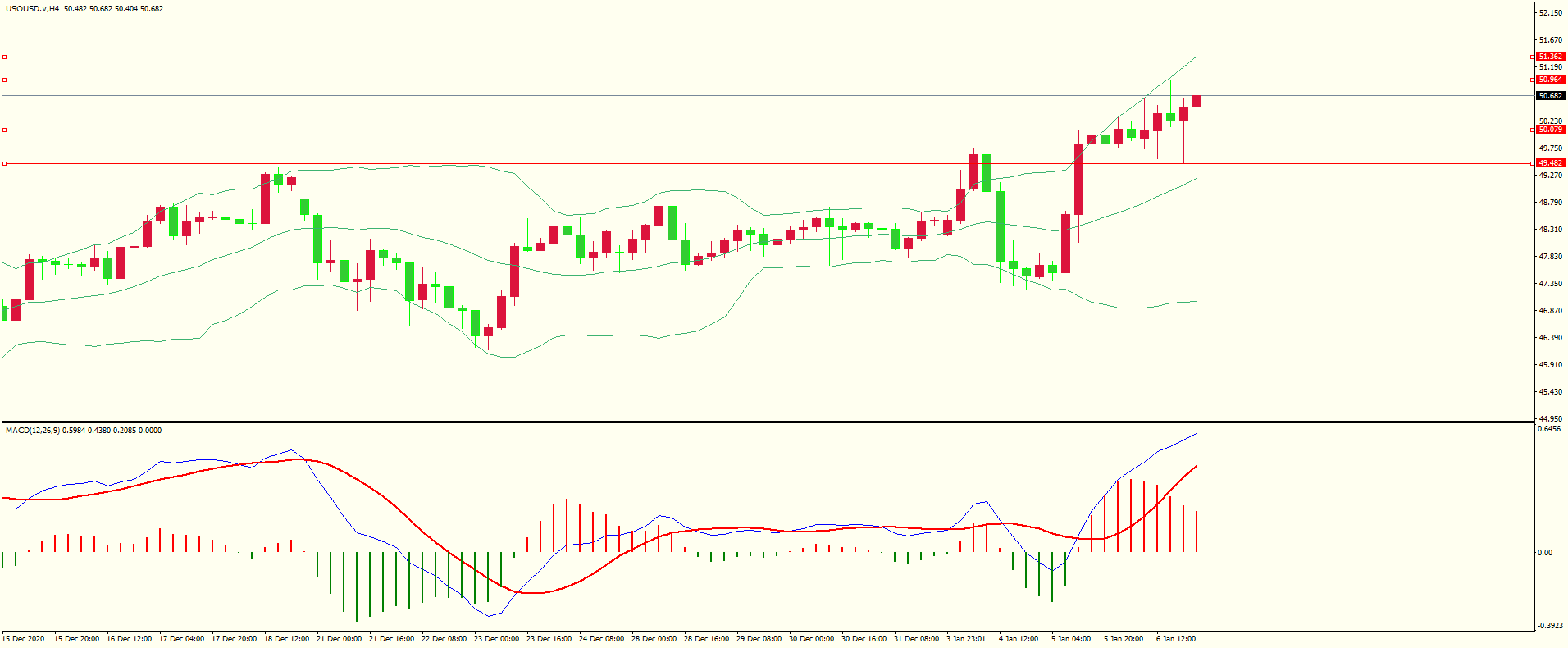The image size is (1568, 648).
Task: Select the 5 Jan 04:00 time axis label
Action: [1070, 639]
